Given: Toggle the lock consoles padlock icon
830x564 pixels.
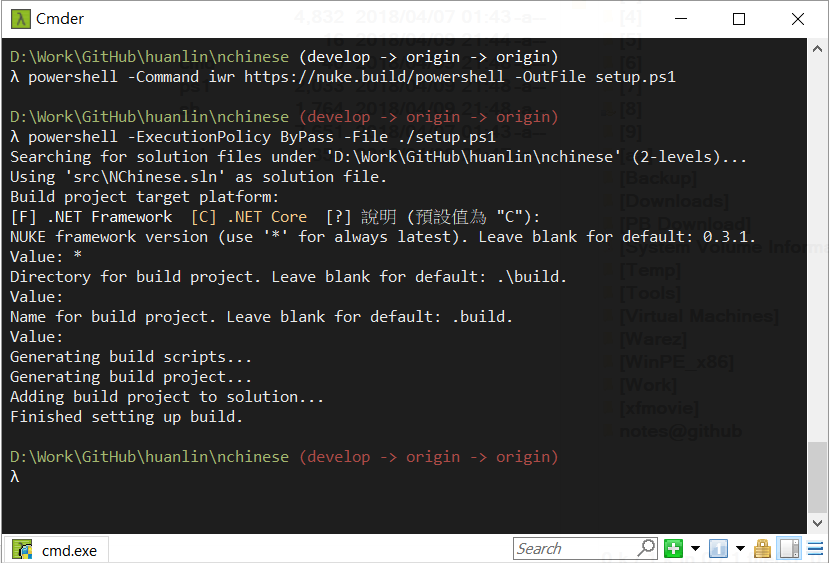Looking at the screenshot, I should pyautogui.click(x=762, y=549).
